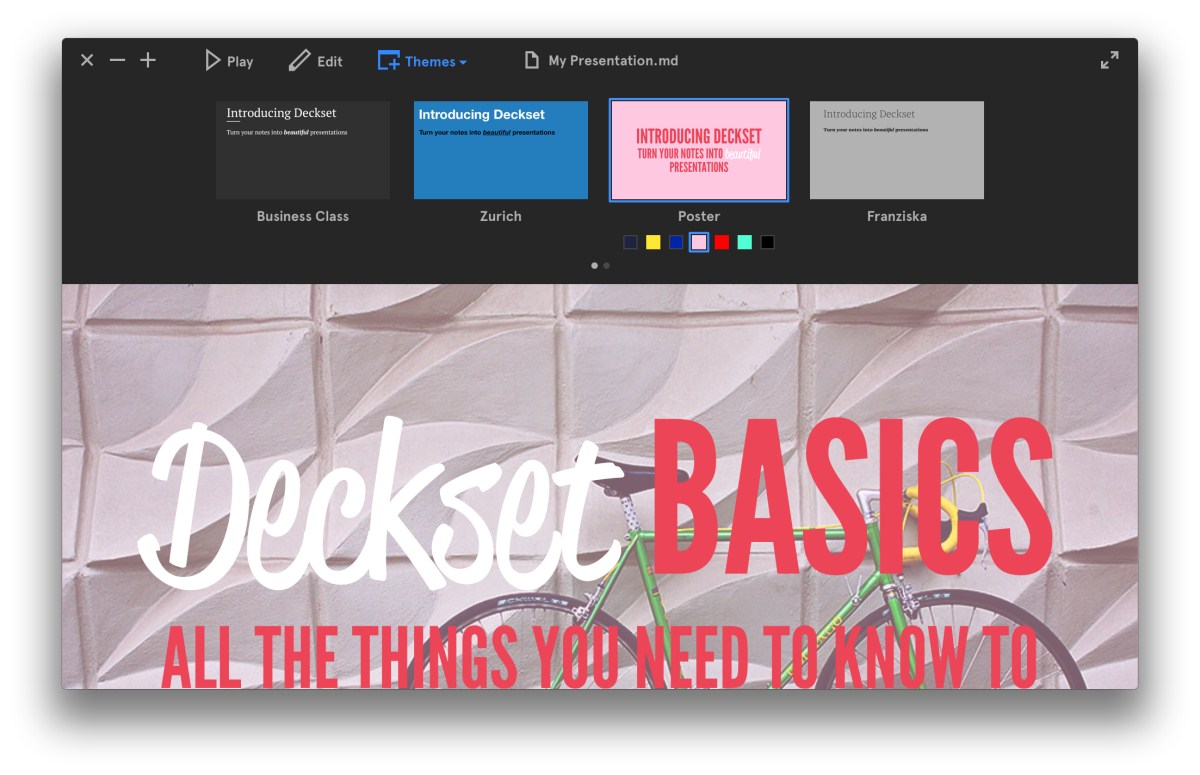Open the Edit pencil button
The width and height of the screenshot is (1200, 775).
(x=315, y=61)
